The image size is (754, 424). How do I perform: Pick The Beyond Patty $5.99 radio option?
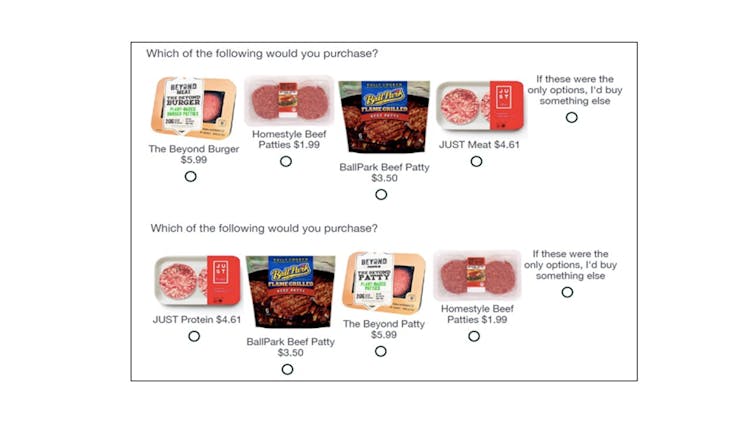point(381,351)
